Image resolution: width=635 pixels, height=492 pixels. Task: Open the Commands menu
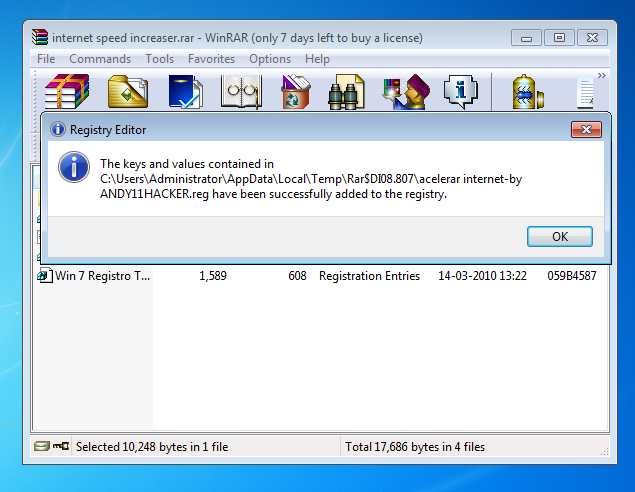click(x=100, y=59)
